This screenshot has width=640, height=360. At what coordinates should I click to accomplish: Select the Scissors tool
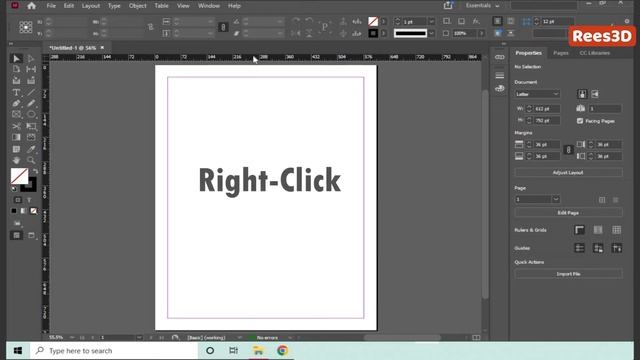click(16, 126)
